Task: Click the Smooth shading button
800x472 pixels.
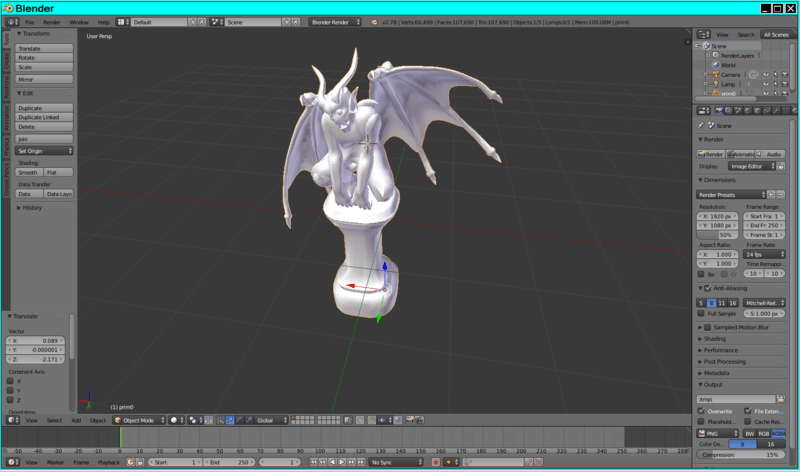Action: coord(28,172)
